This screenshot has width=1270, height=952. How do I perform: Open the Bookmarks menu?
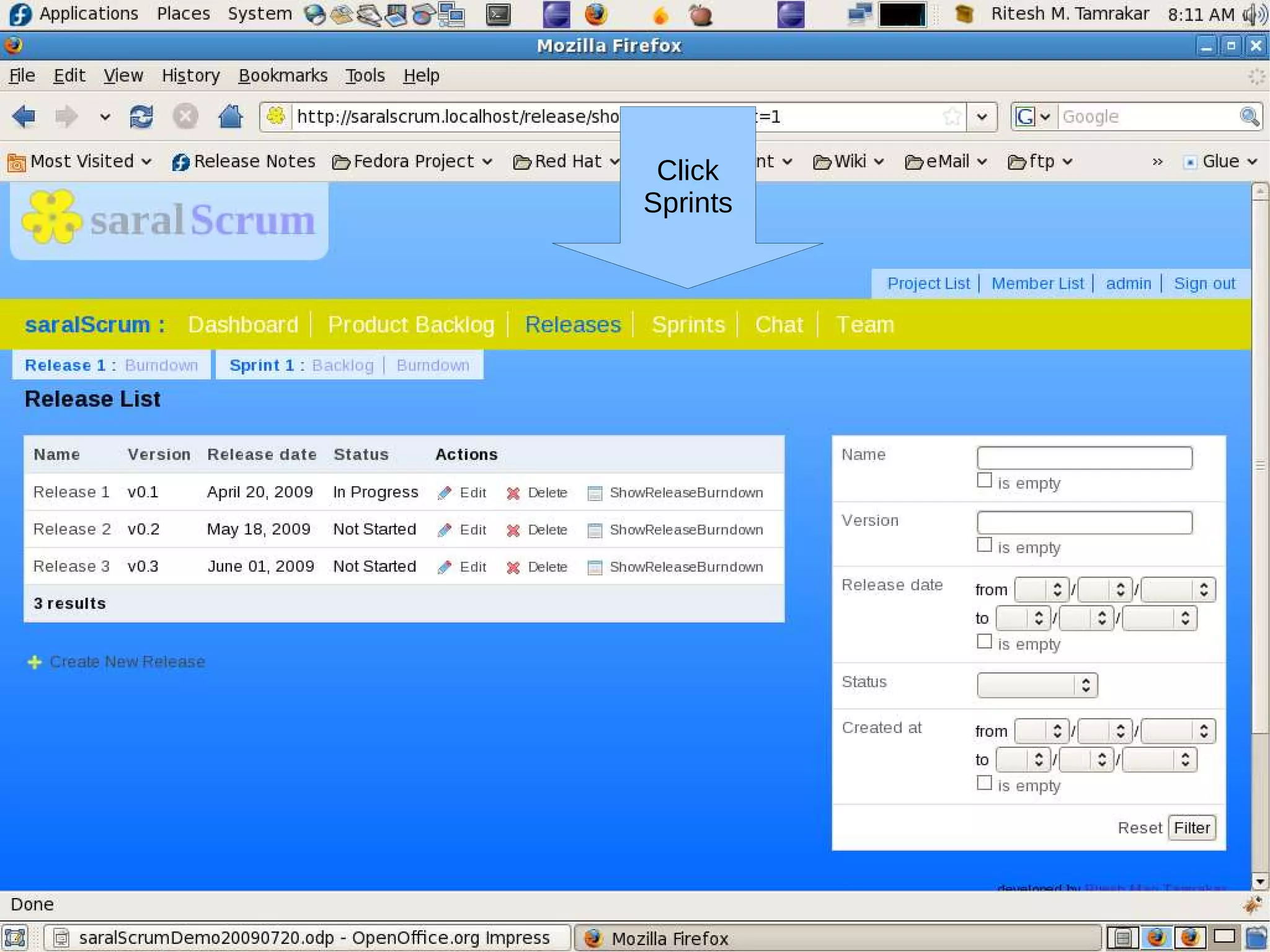283,76
